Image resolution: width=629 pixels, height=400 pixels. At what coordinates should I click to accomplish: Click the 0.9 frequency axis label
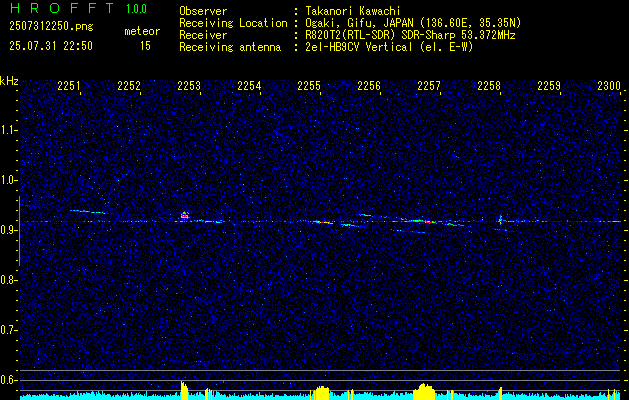pos(8,230)
